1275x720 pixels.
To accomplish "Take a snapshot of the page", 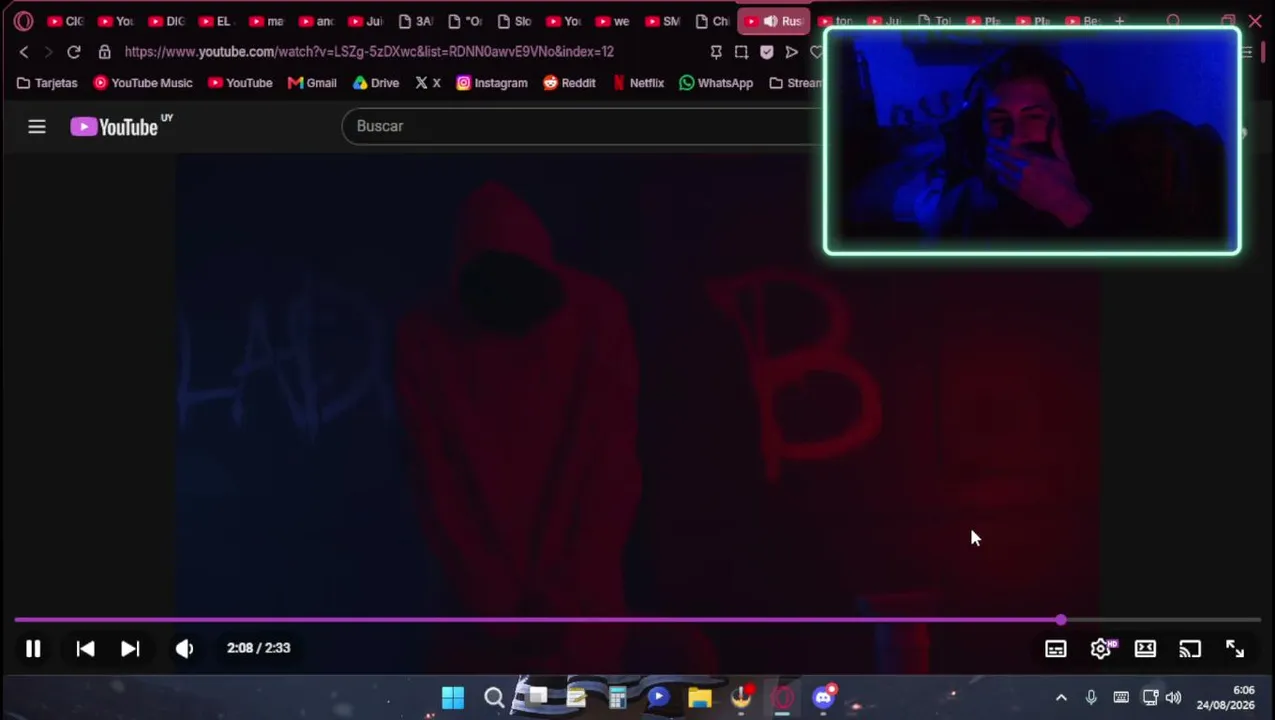I will click(x=741, y=52).
